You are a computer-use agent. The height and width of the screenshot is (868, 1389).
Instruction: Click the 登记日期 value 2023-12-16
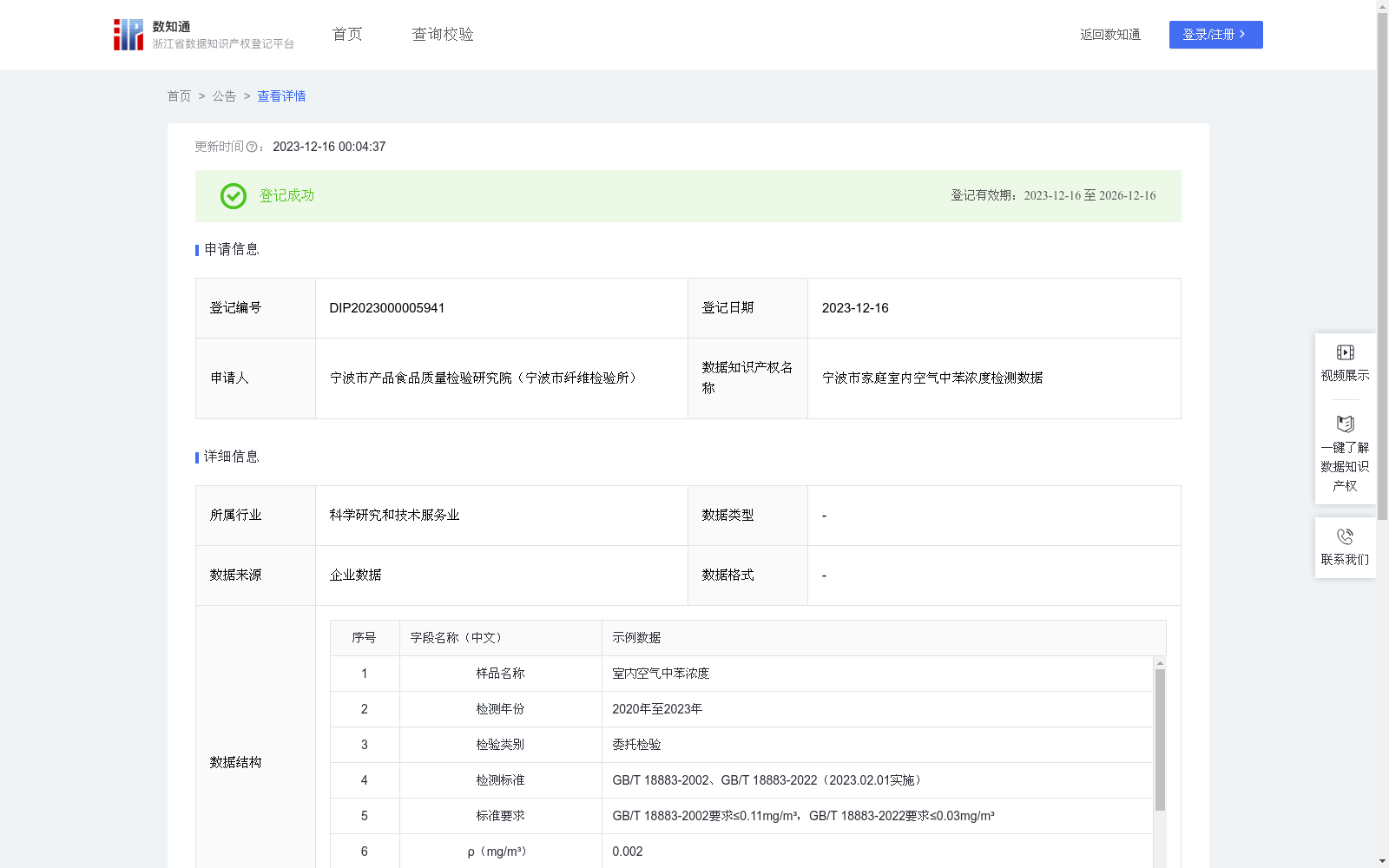tap(855, 308)
